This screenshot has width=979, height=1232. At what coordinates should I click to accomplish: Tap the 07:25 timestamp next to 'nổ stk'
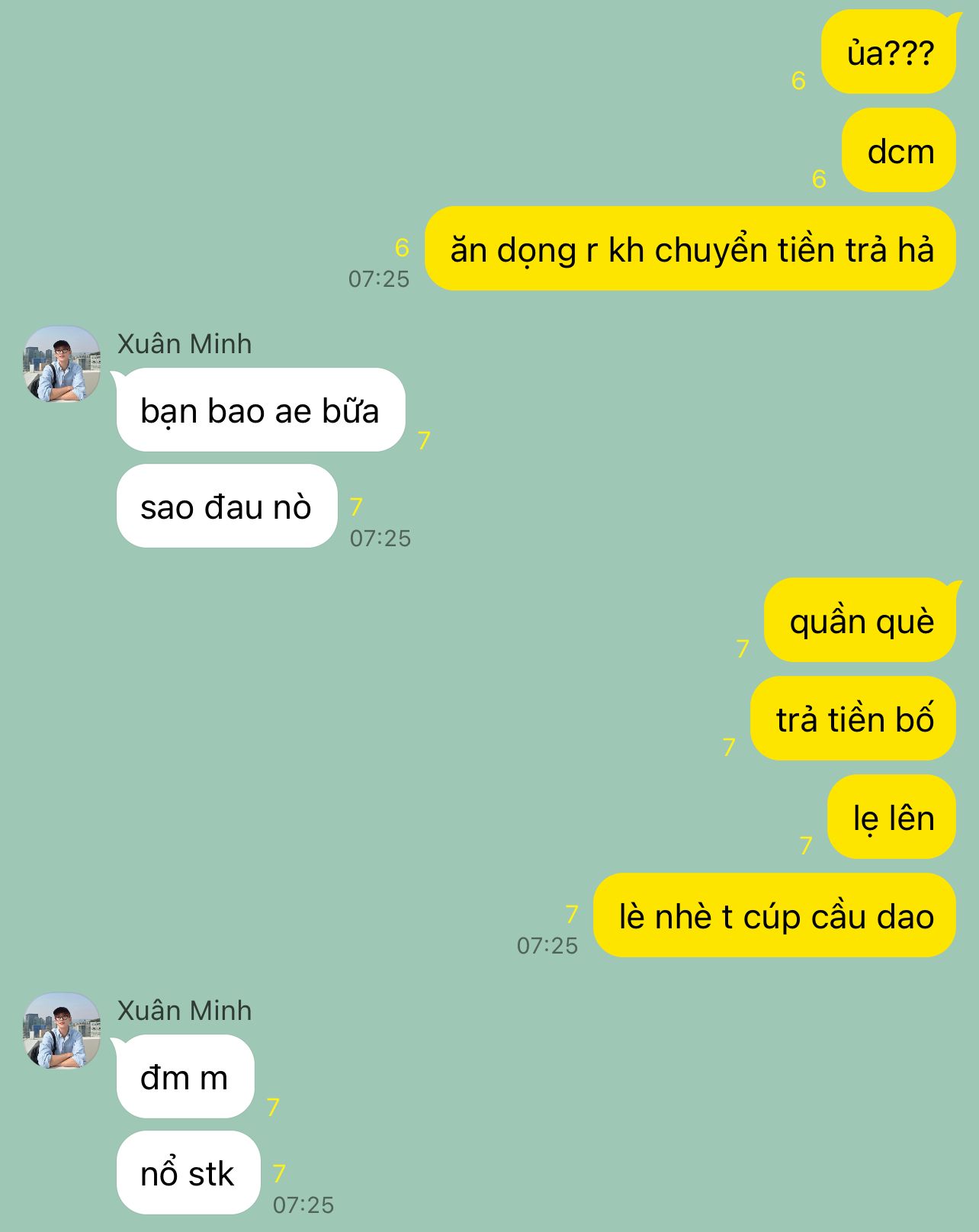click(303, 1205)
